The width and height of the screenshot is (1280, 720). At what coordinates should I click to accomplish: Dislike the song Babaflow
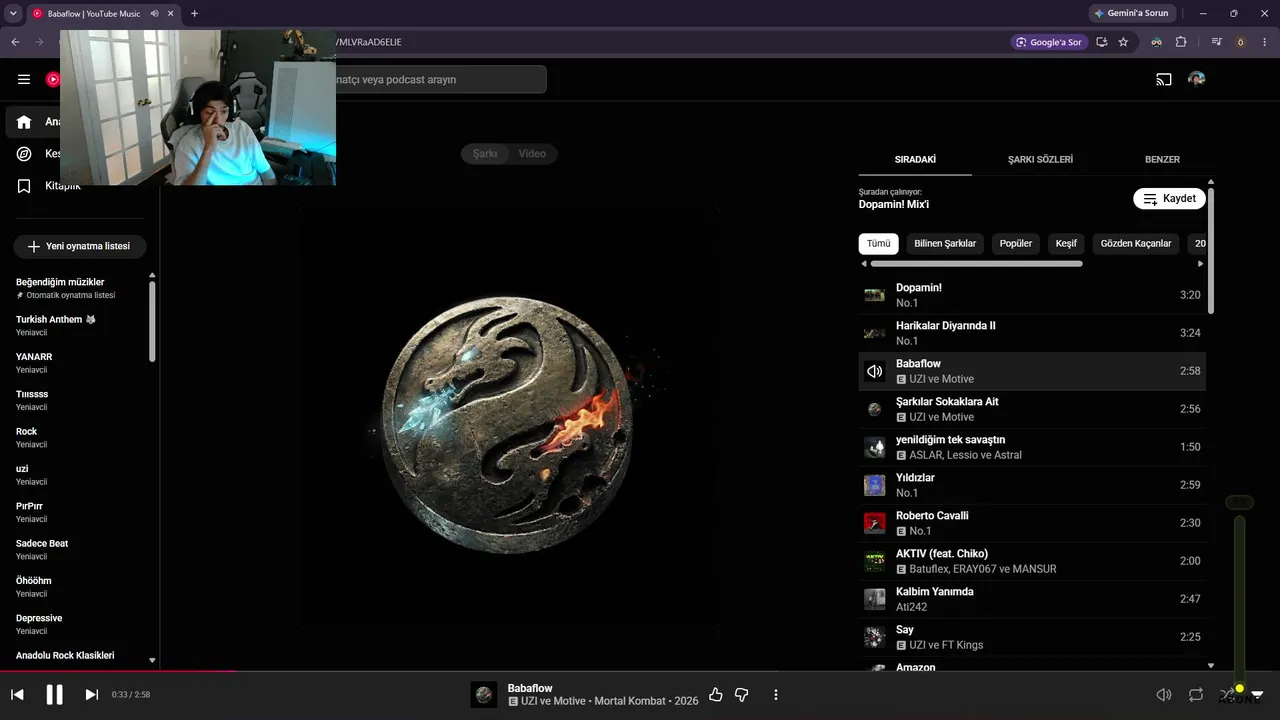742,694
